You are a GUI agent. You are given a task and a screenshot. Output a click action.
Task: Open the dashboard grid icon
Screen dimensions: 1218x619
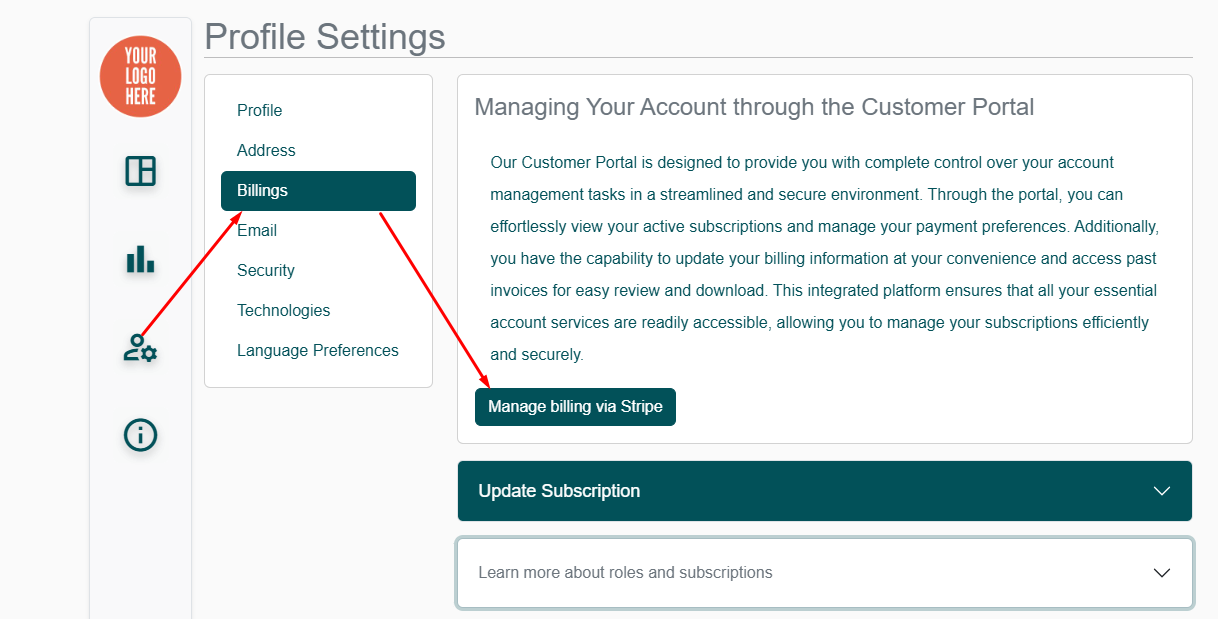140,171
